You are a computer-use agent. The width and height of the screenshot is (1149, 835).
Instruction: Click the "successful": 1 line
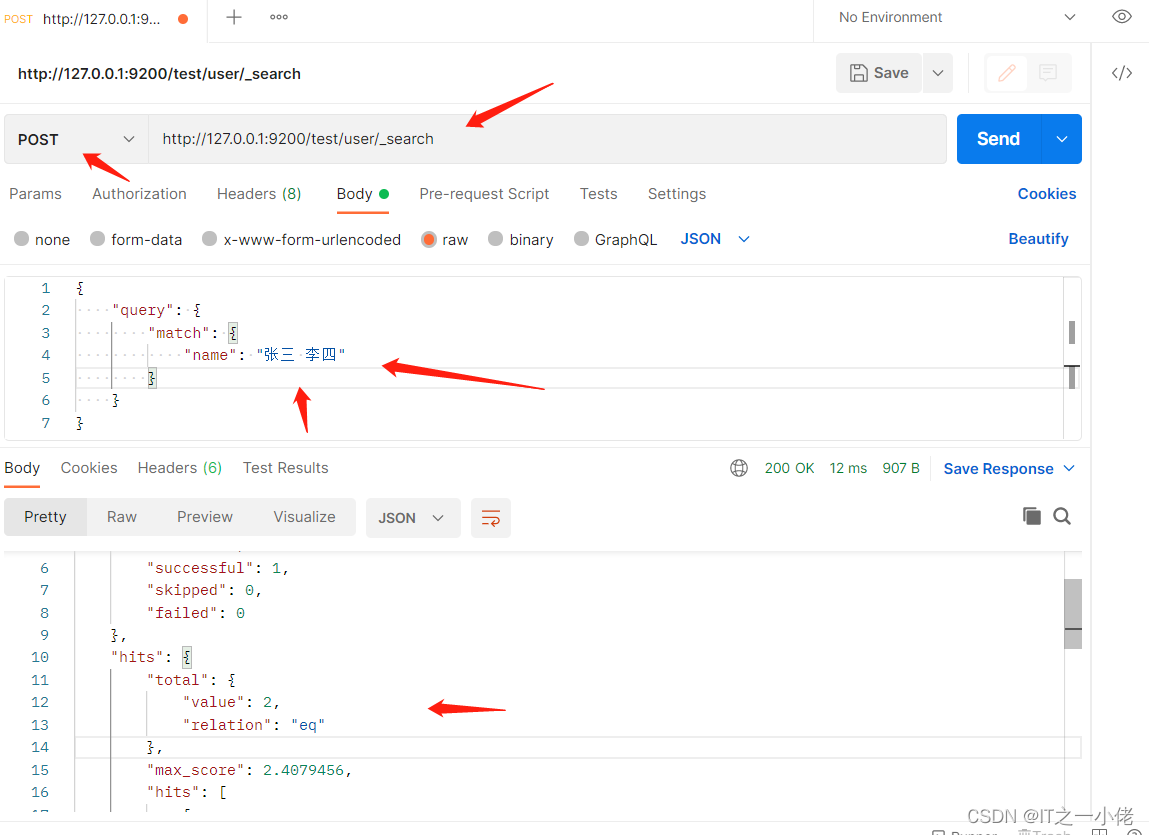[x=218, y=567]
